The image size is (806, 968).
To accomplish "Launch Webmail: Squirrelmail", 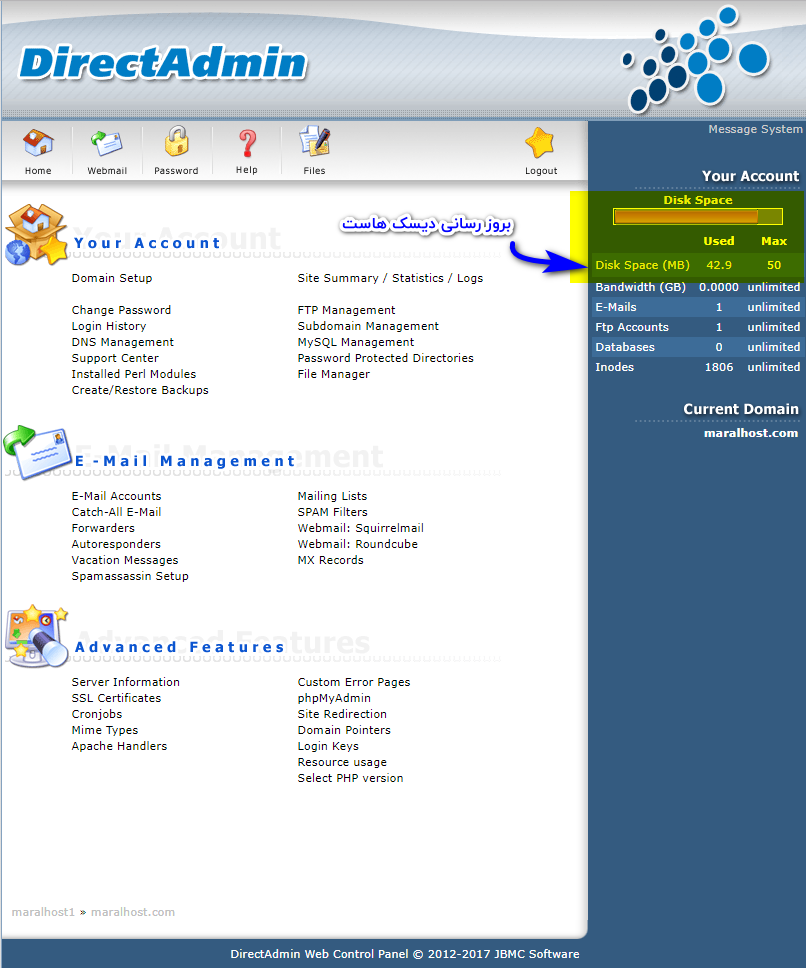I will [360, 528].
